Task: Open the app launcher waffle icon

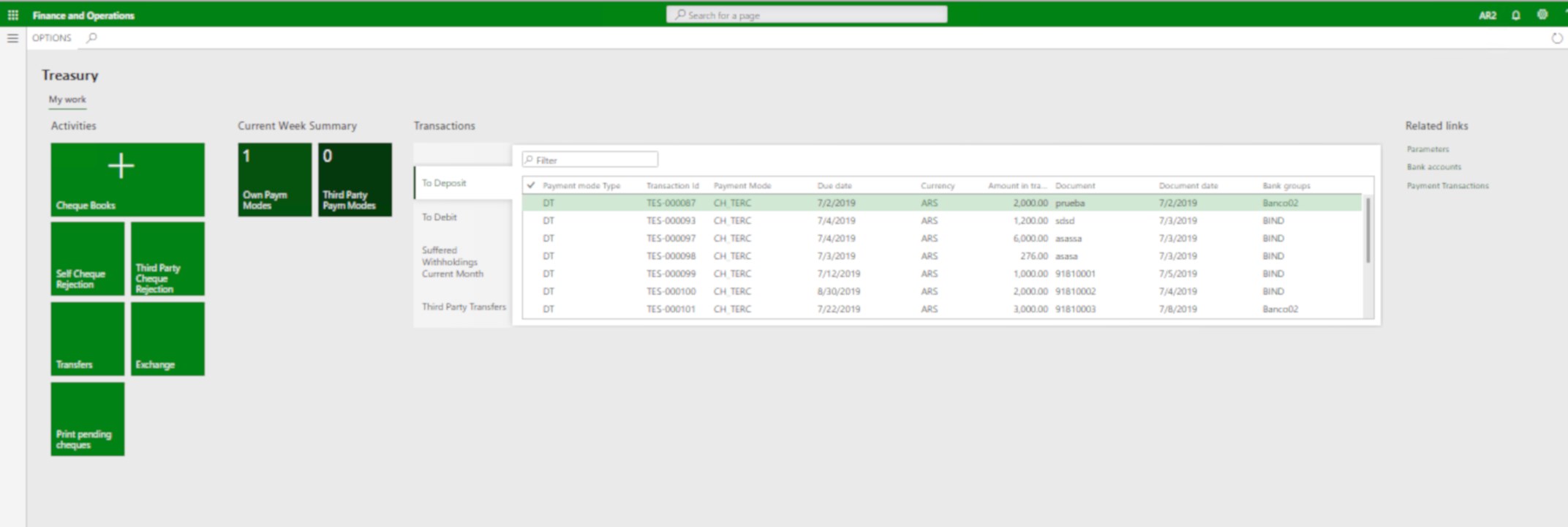Action: click(12, 15)
